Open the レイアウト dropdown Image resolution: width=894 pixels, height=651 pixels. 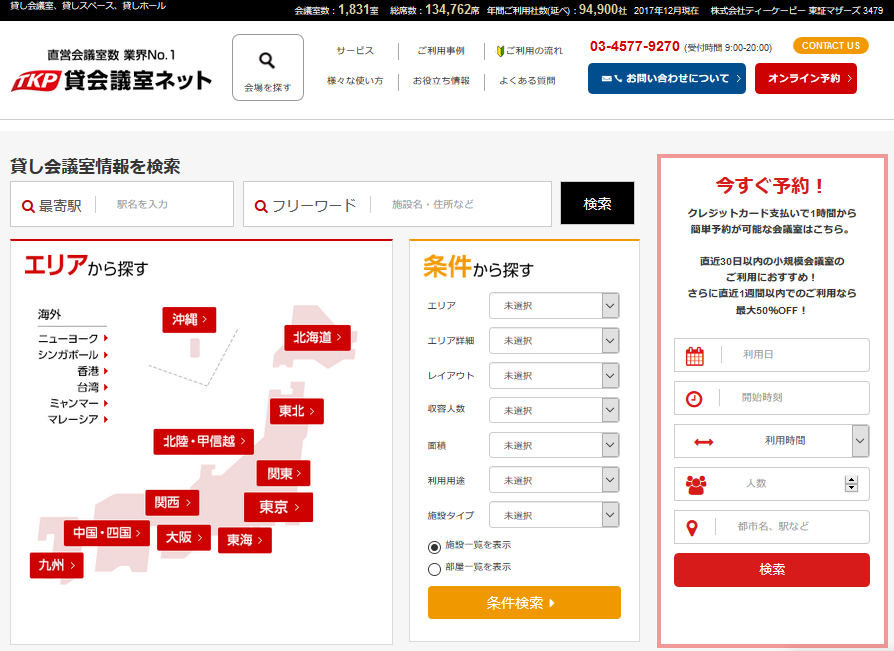554,376
